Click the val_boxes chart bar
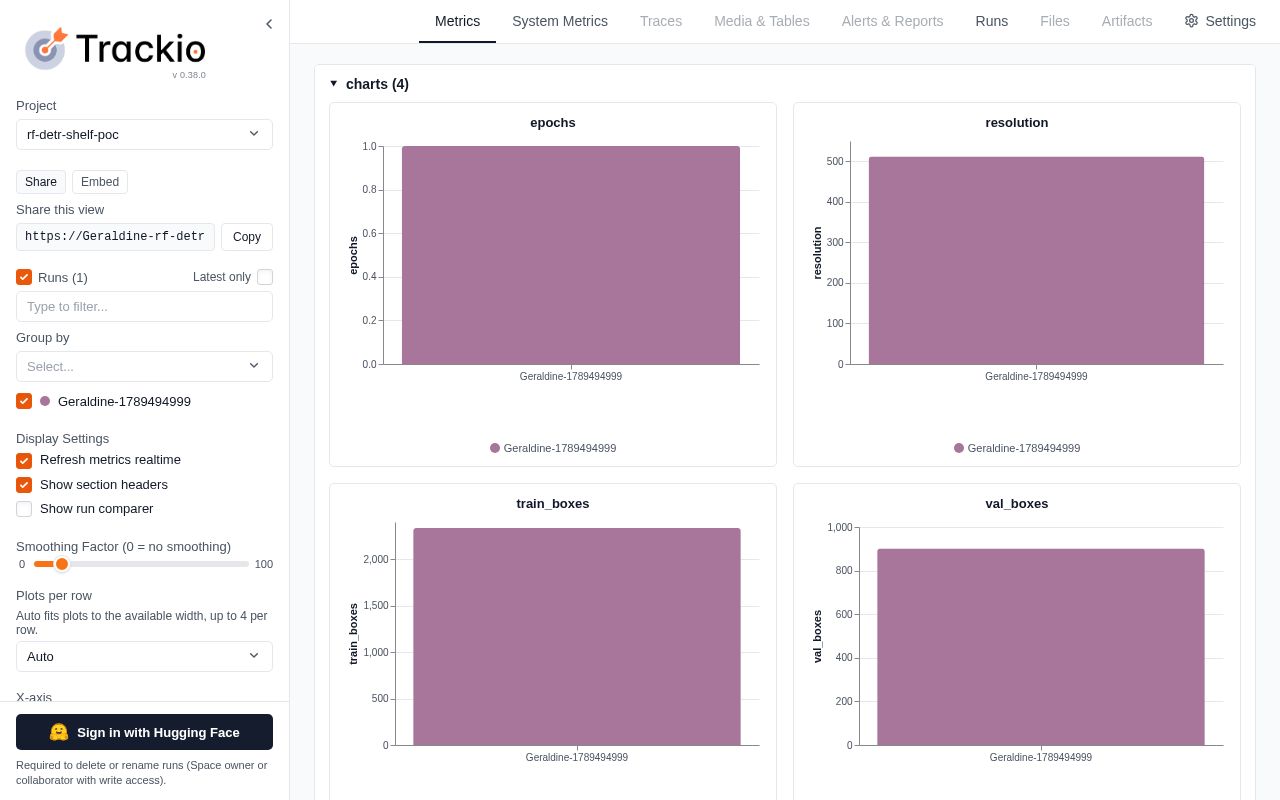The image size is (1280, 800). (x=1041, y=647)
